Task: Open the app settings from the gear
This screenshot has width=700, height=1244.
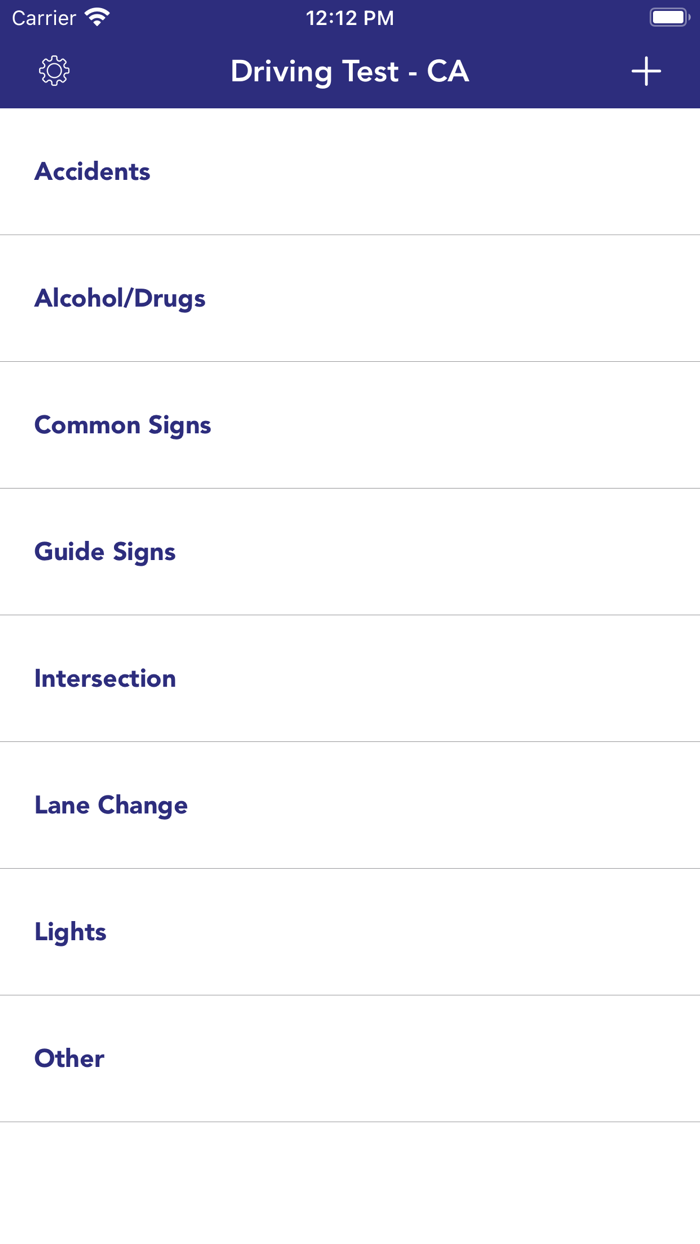Action: (x=54, y=71)
